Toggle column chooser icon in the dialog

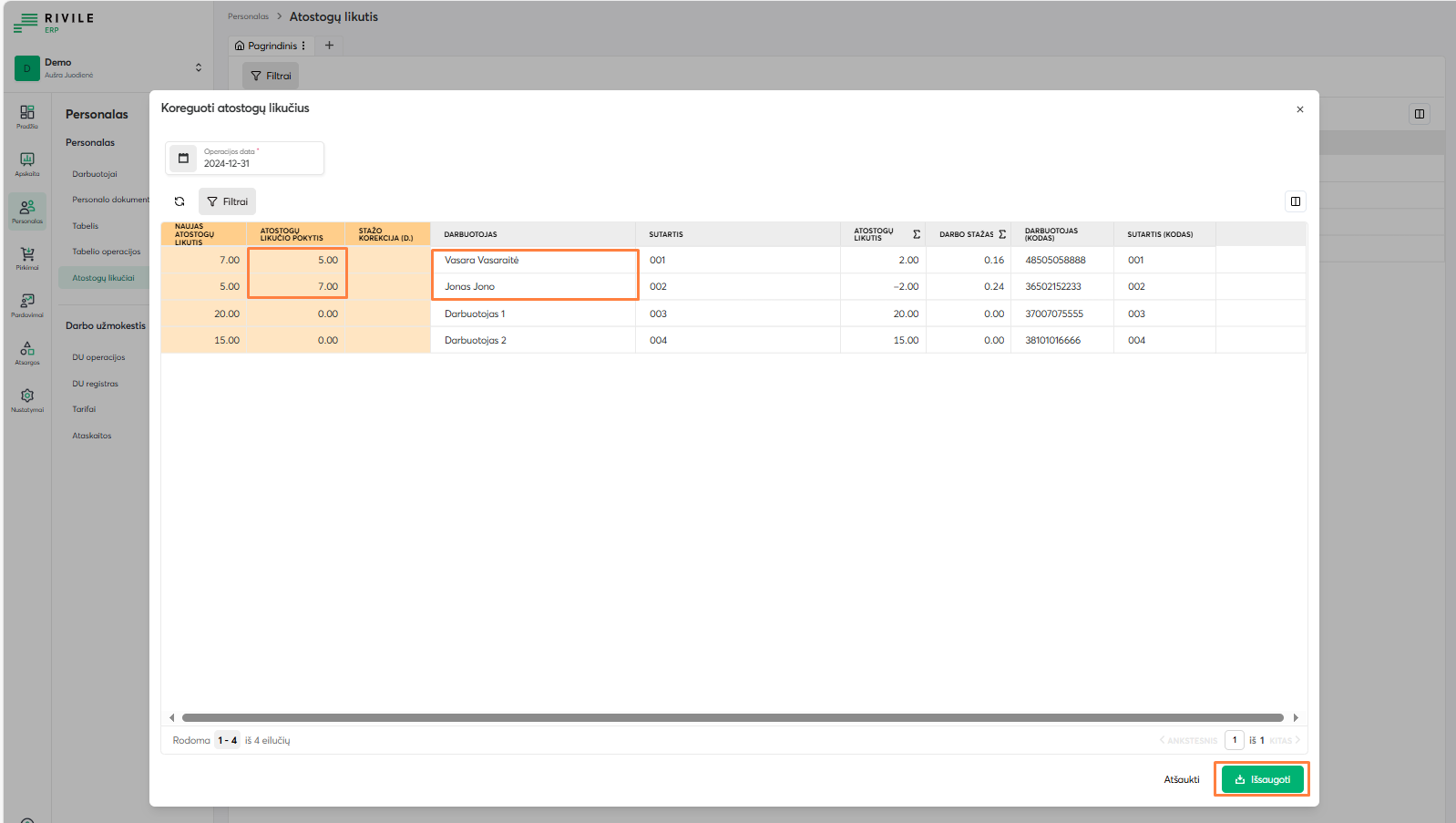click(x=1296, y=201)
